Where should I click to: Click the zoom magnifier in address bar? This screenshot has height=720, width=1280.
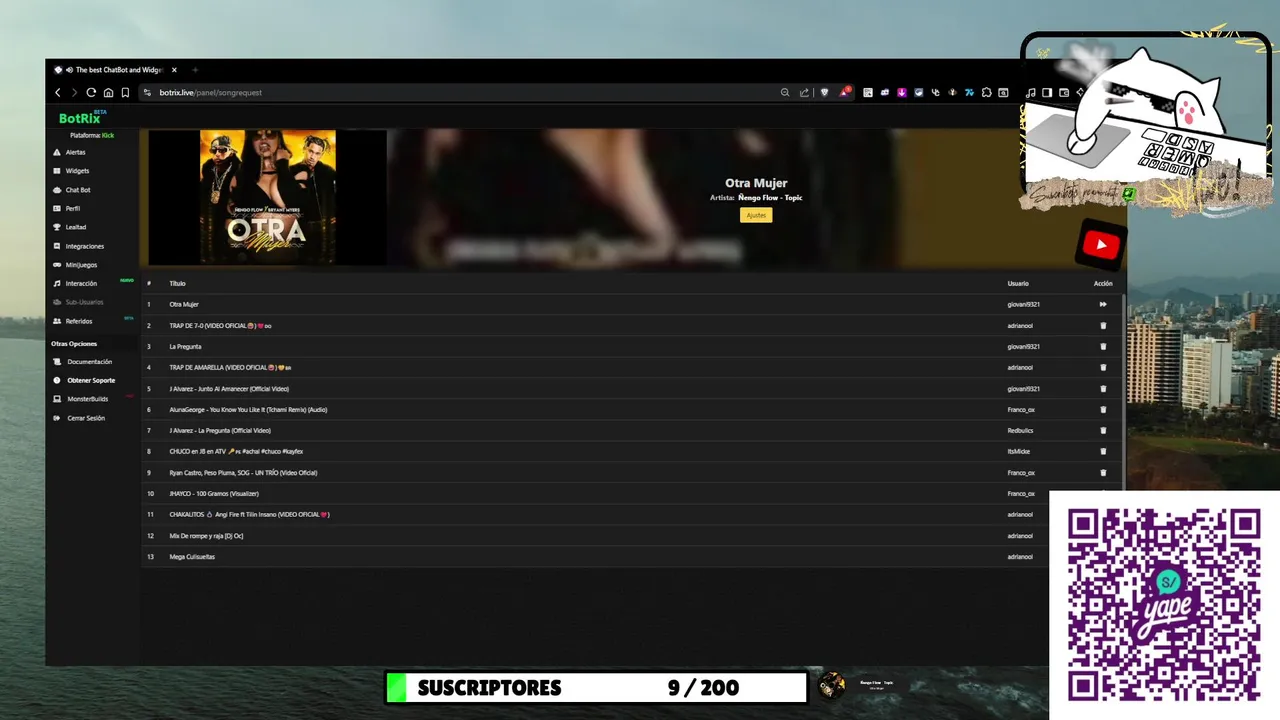785,92
